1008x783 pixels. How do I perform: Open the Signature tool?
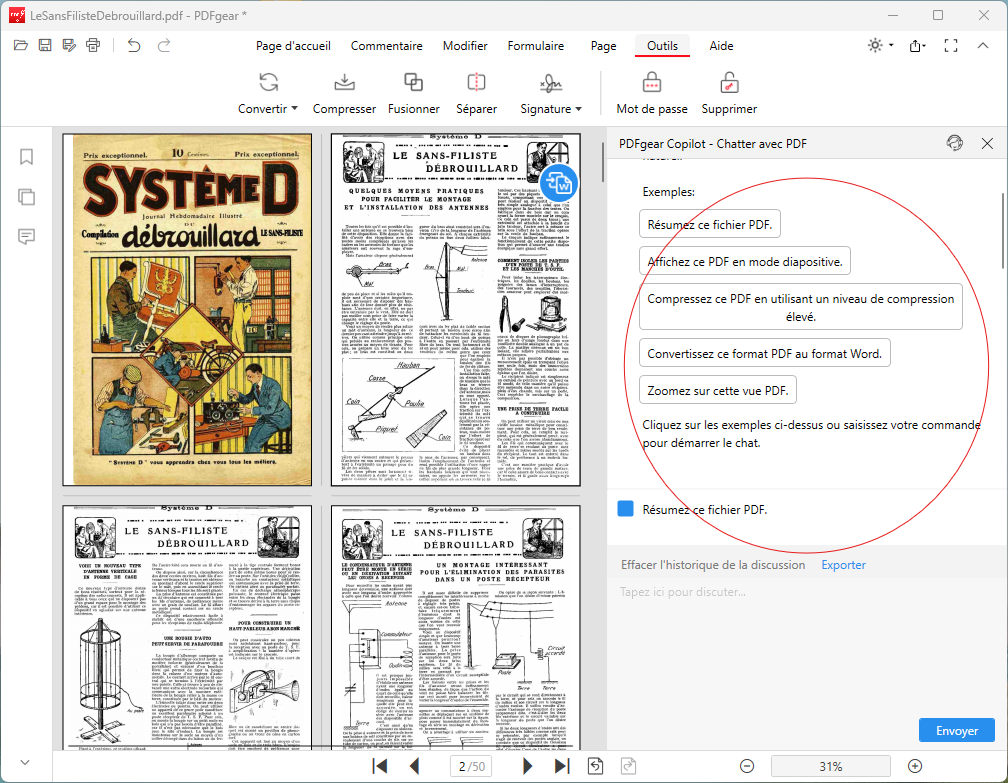tap(551, 93)
